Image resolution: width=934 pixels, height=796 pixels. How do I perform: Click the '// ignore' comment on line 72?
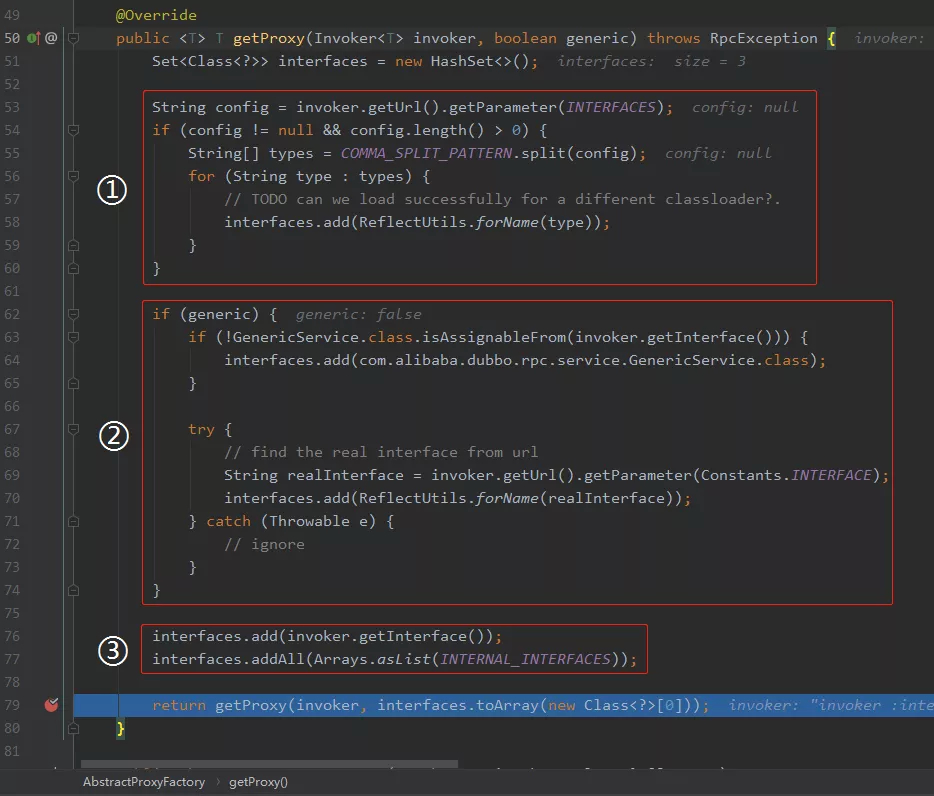pyautogui.click(x=264, y=545)
